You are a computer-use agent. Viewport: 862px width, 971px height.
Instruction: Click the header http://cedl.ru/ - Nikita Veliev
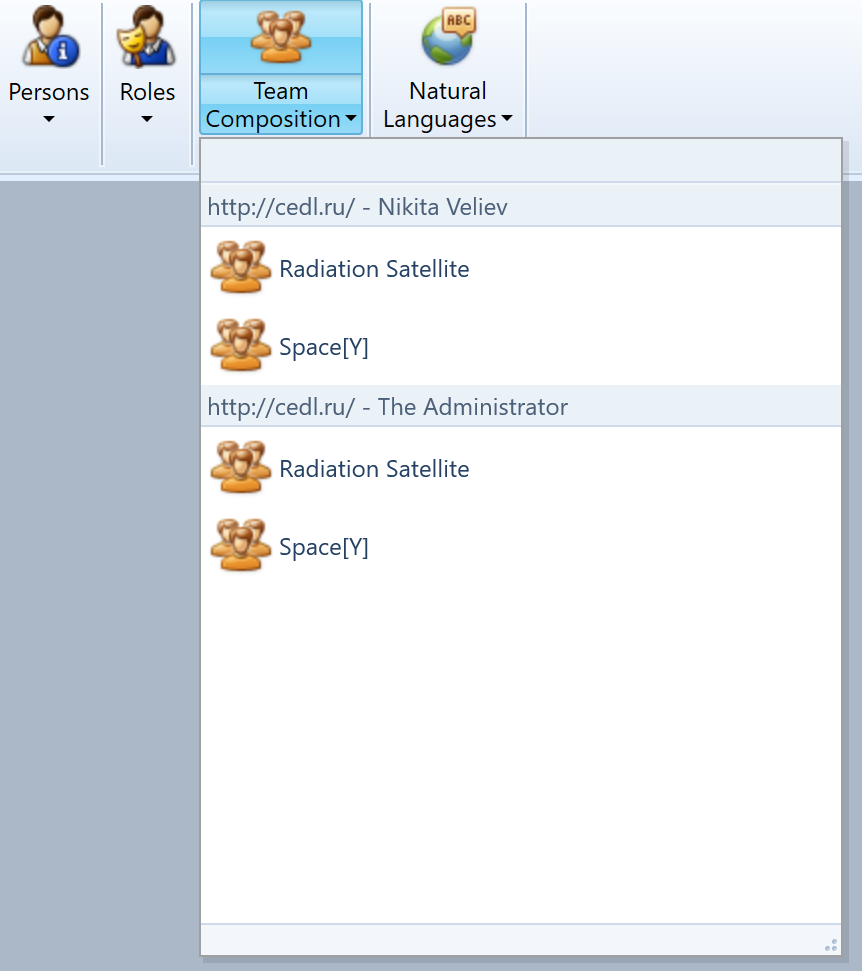[357, 206]
